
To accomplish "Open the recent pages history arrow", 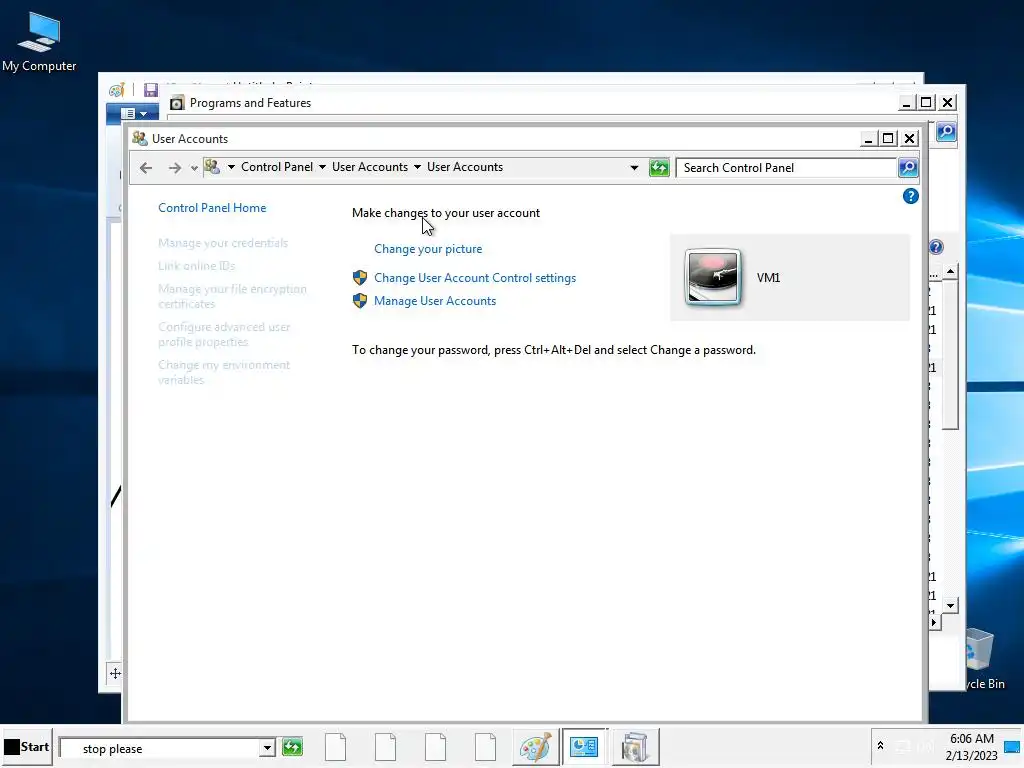I will click(194, 168).
